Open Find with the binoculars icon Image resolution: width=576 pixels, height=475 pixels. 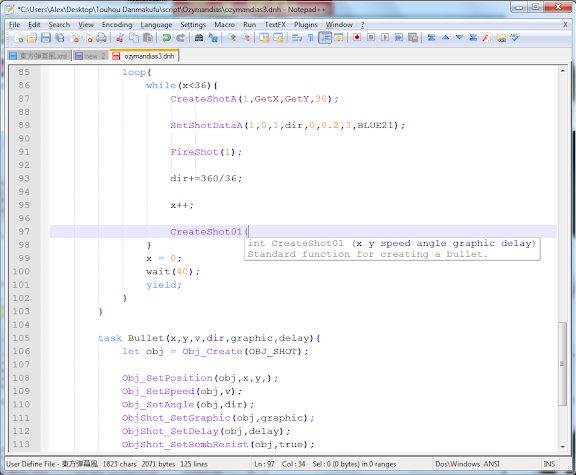point(199,37)
